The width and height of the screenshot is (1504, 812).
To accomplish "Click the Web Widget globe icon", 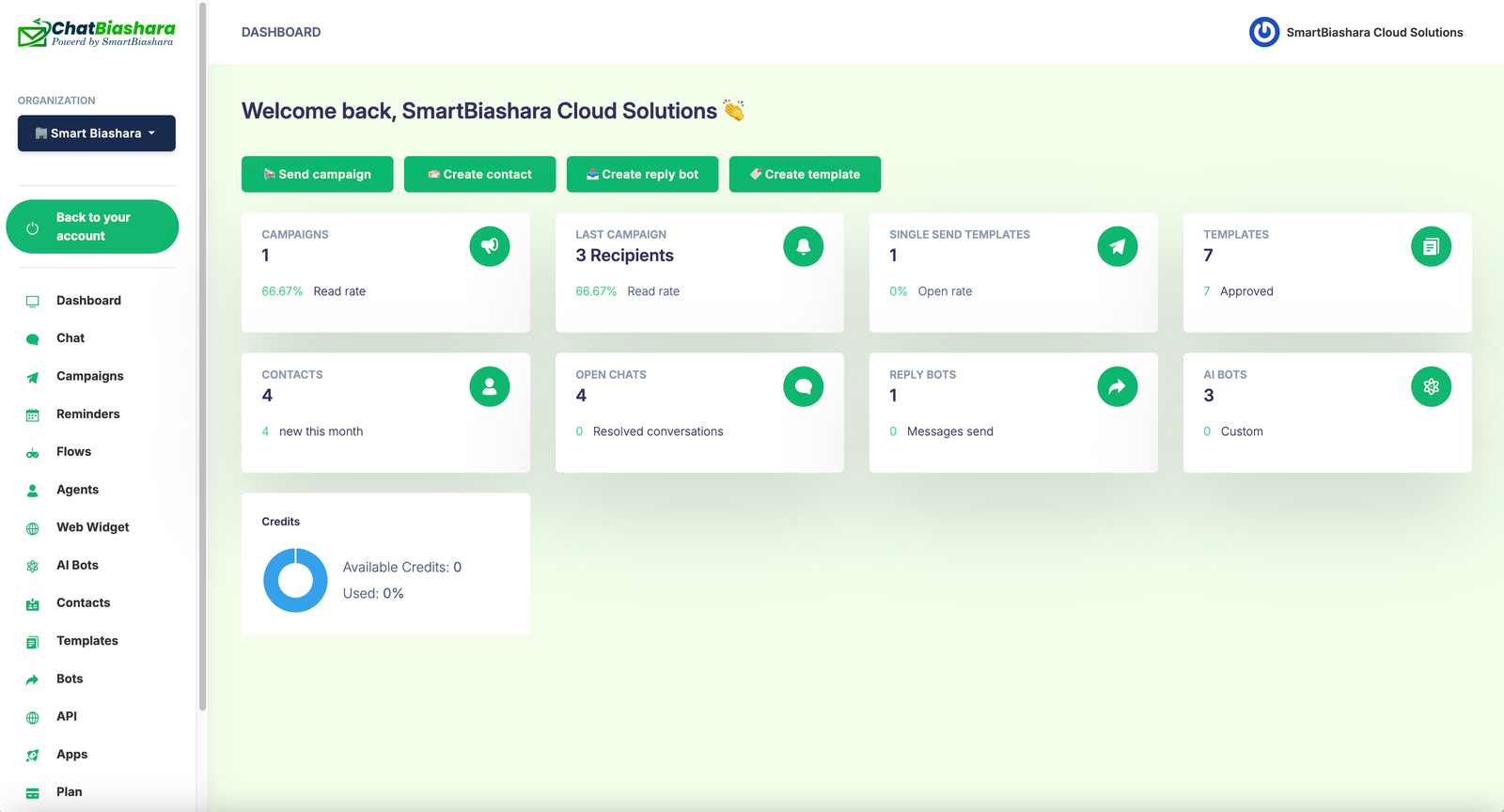I will [33, 528].
